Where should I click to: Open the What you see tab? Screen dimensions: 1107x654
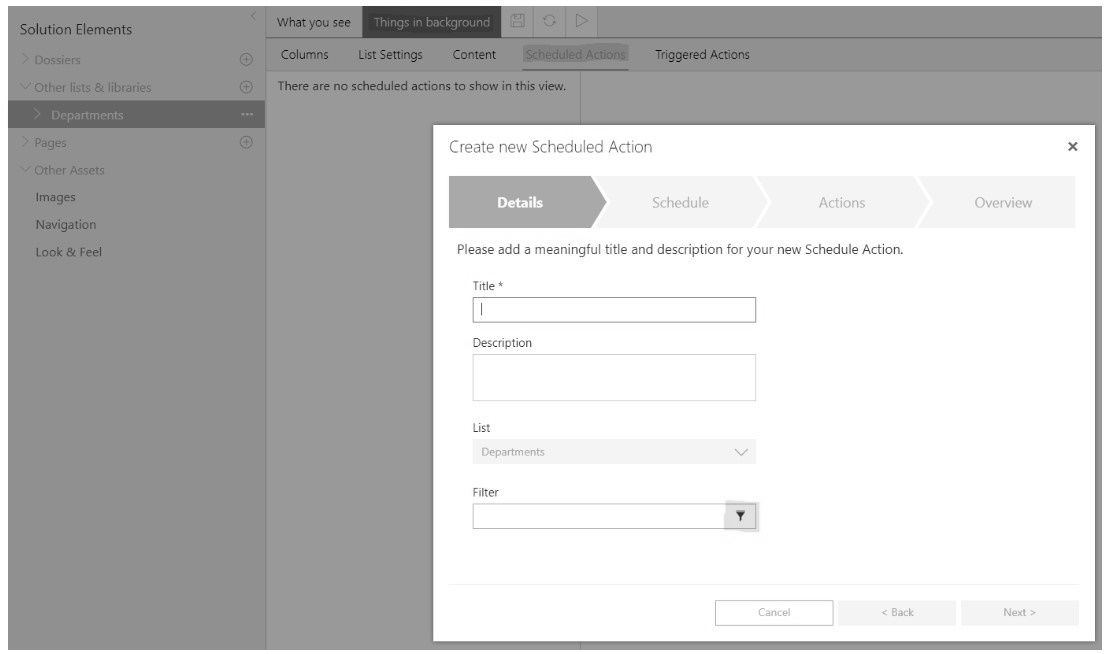[x=313, y=22]
